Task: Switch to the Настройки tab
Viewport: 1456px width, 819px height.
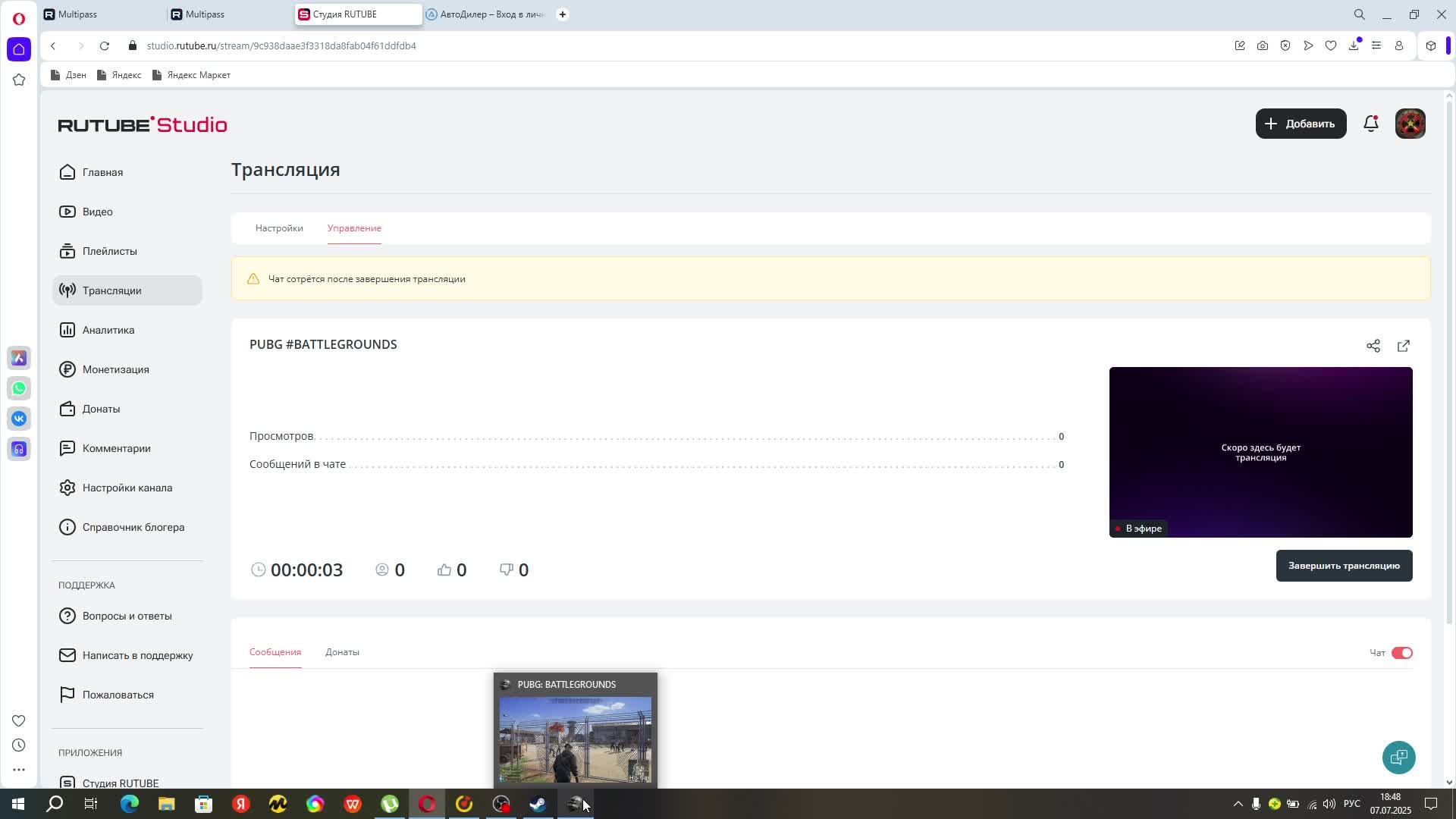Action: pos(279,228)
